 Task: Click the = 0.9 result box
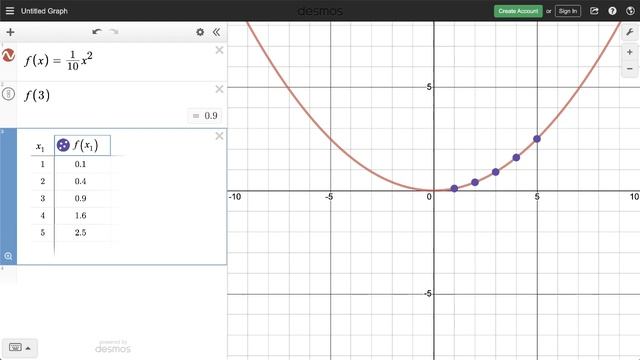pos(206,116)
